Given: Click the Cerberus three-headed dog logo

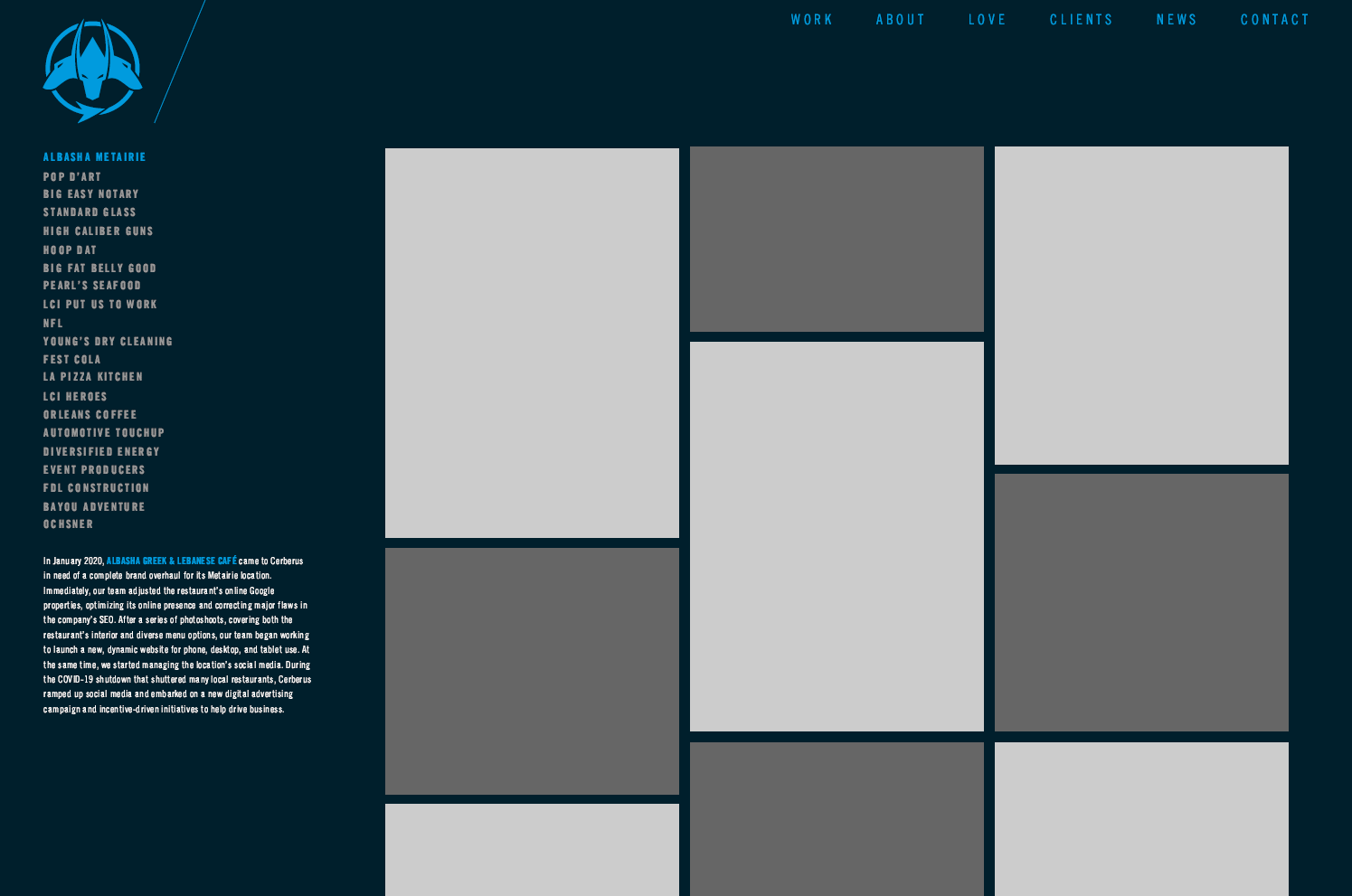Looking at the screenshot, I should 92,71.
